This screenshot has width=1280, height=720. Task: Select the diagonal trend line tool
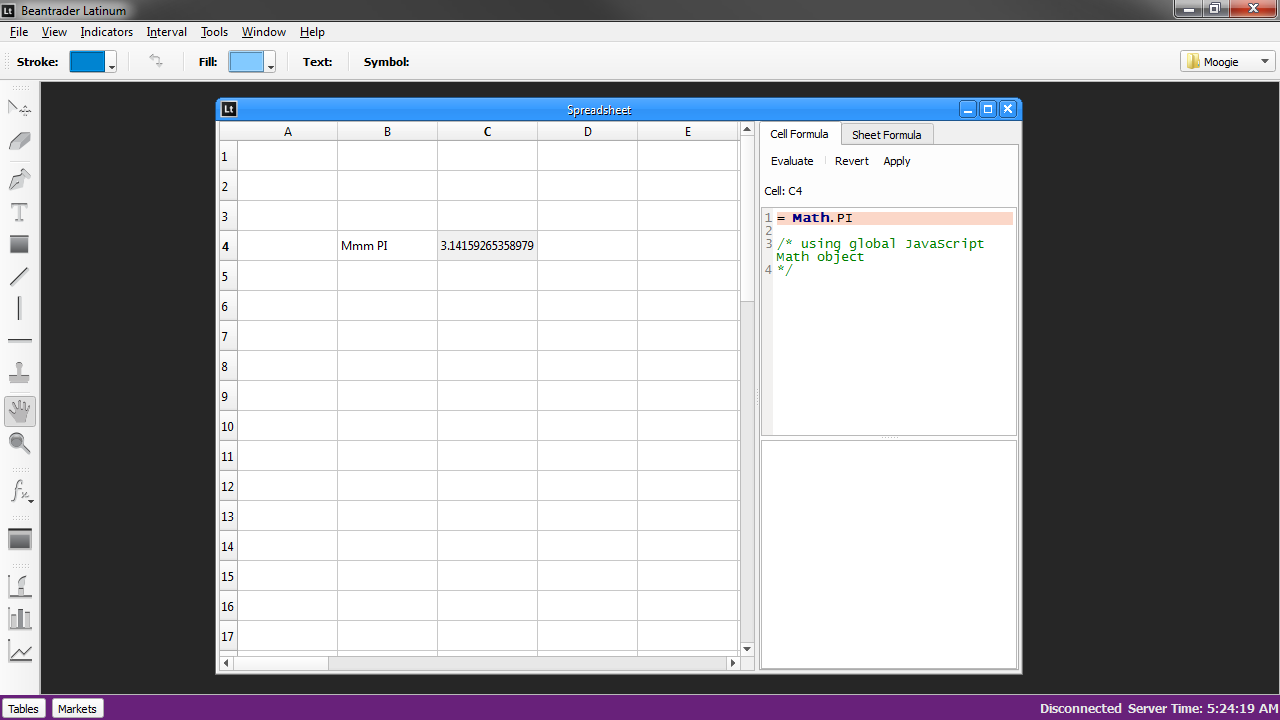(x=20, y=276)
